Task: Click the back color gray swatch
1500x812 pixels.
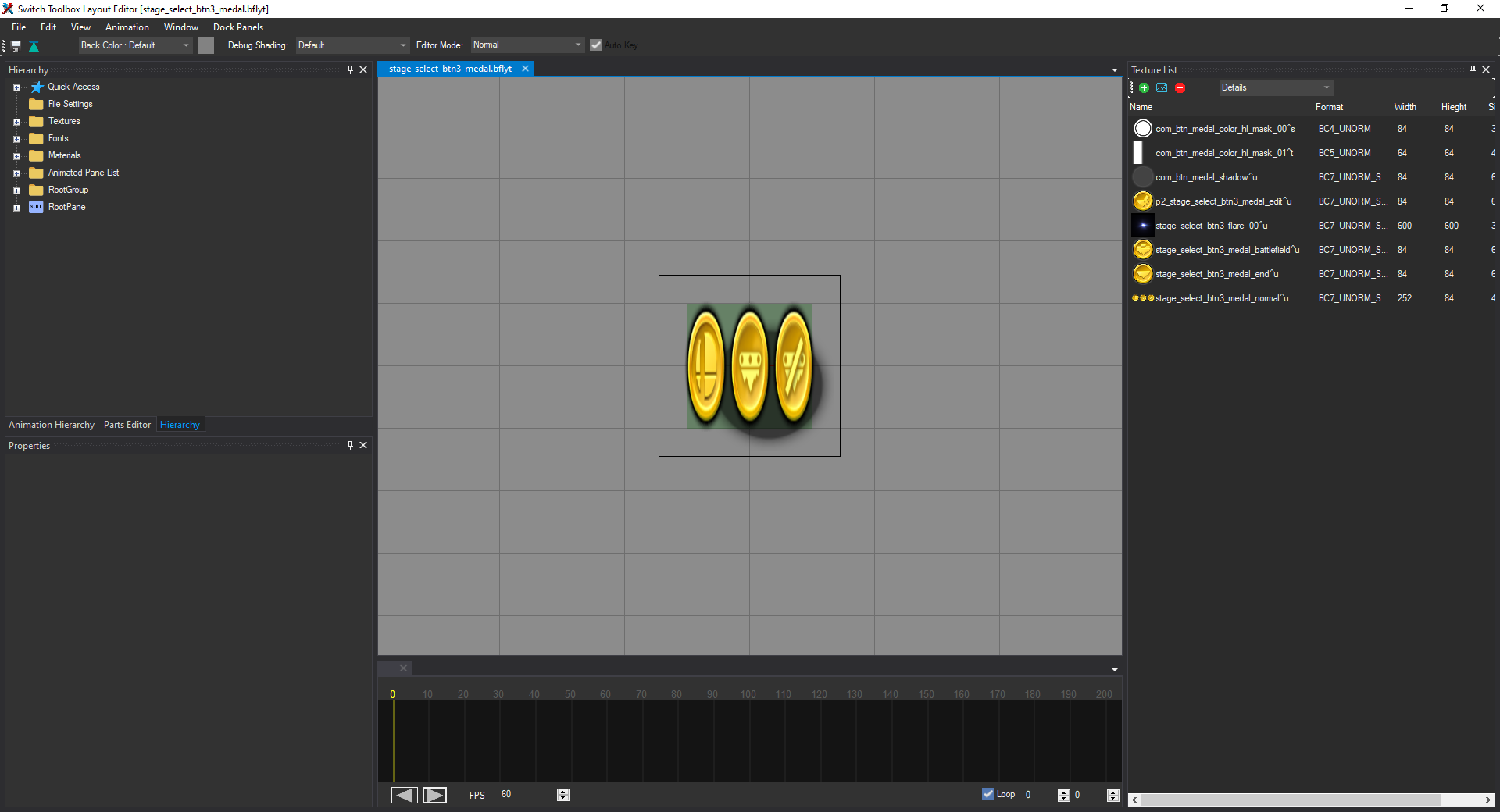Action: click(205, 45)
